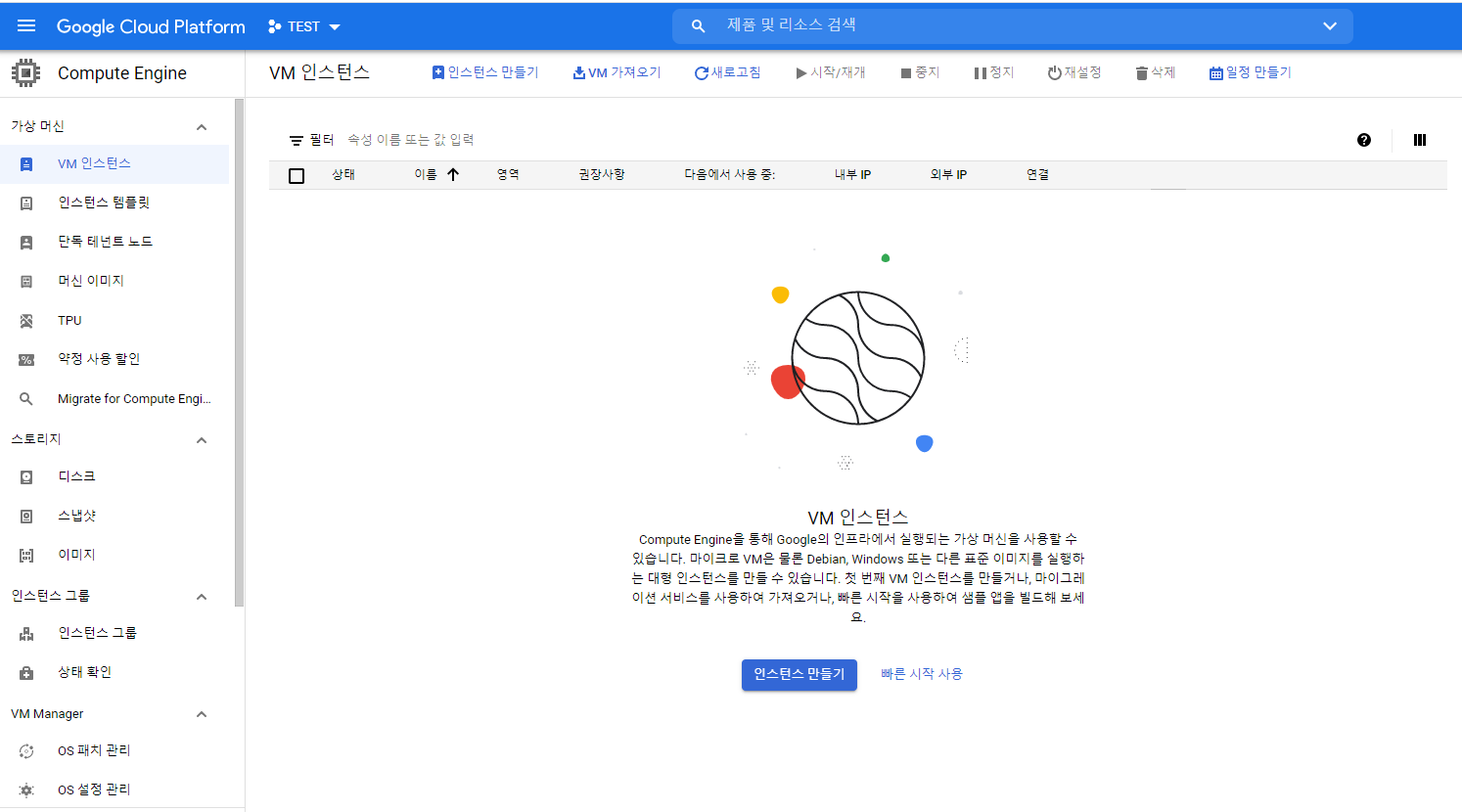Click the 단독 테넌트 노드 icon
This screenshot has height=812, width=1462.
(x=26, y=243)
